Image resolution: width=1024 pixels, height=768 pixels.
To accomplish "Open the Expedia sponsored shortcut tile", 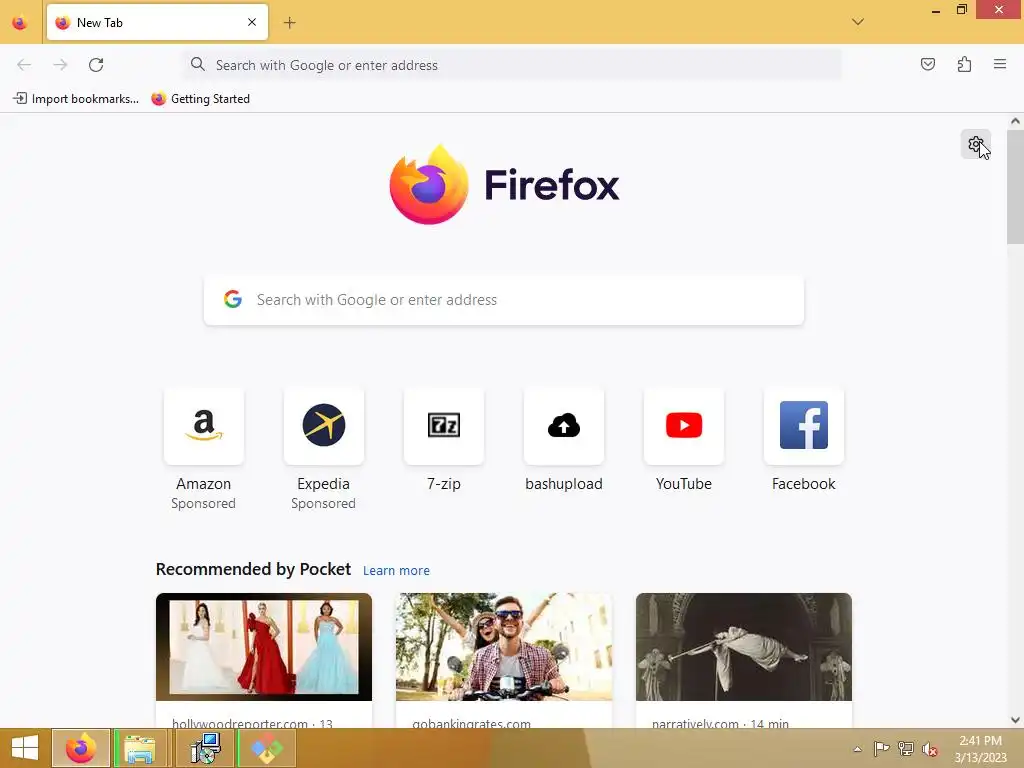I will [x=323, y=426].
